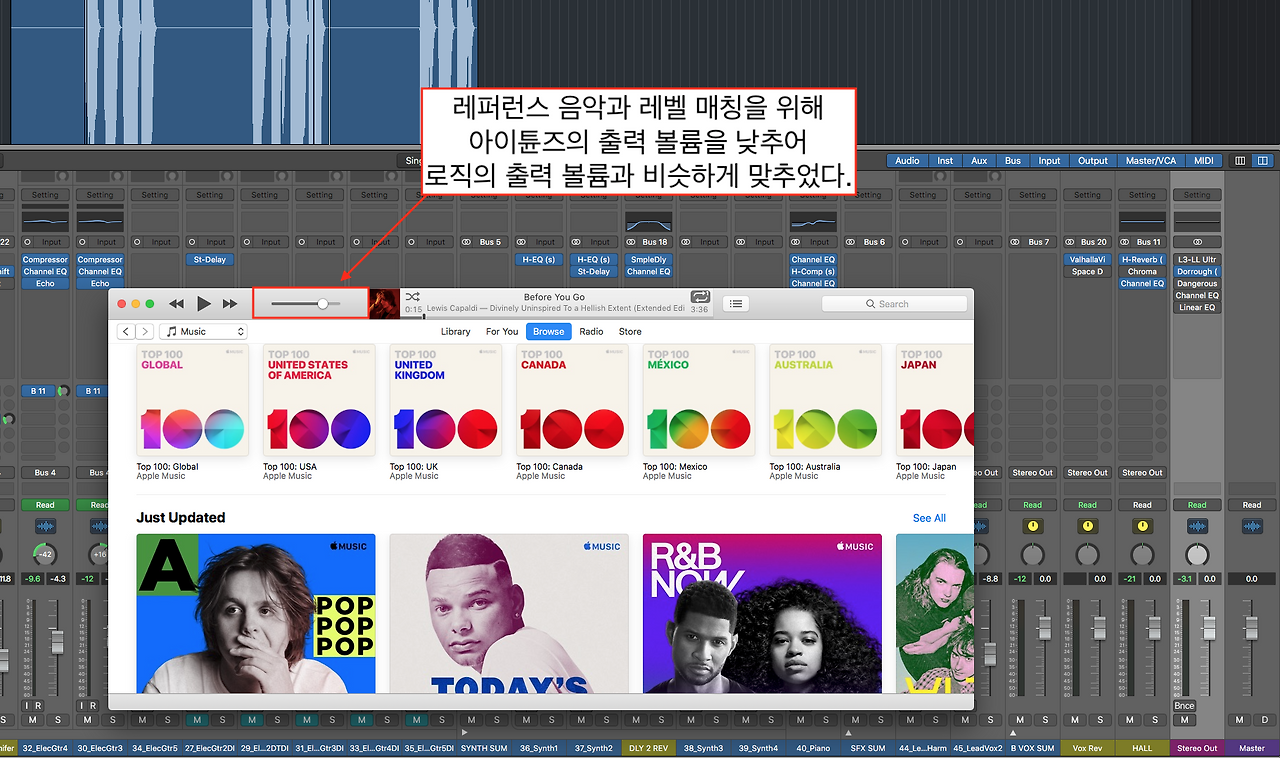Click the Top 100: UK text link

click(x=415, y=467)
